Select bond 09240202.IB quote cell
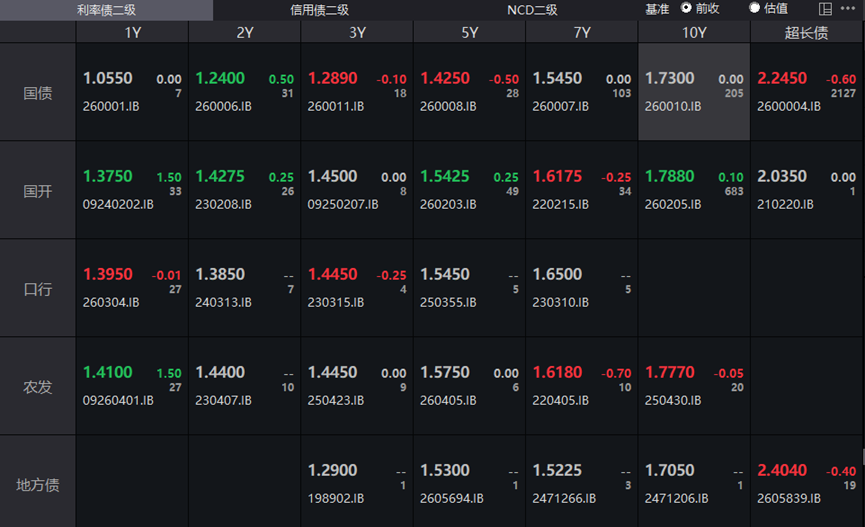This screenshot has width=865, height=527. (132, 190)
